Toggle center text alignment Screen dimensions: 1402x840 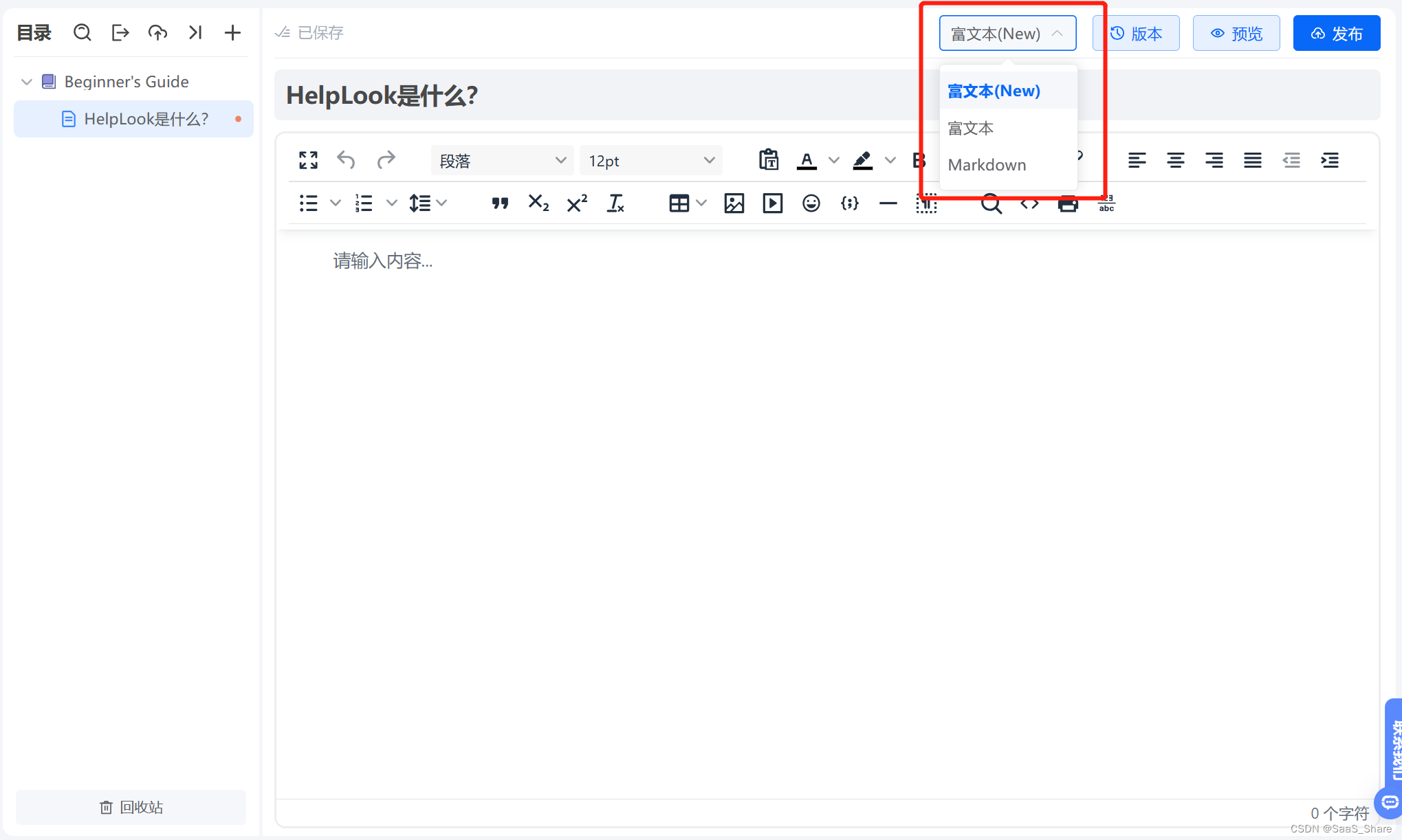click(x=1175, y=160)
